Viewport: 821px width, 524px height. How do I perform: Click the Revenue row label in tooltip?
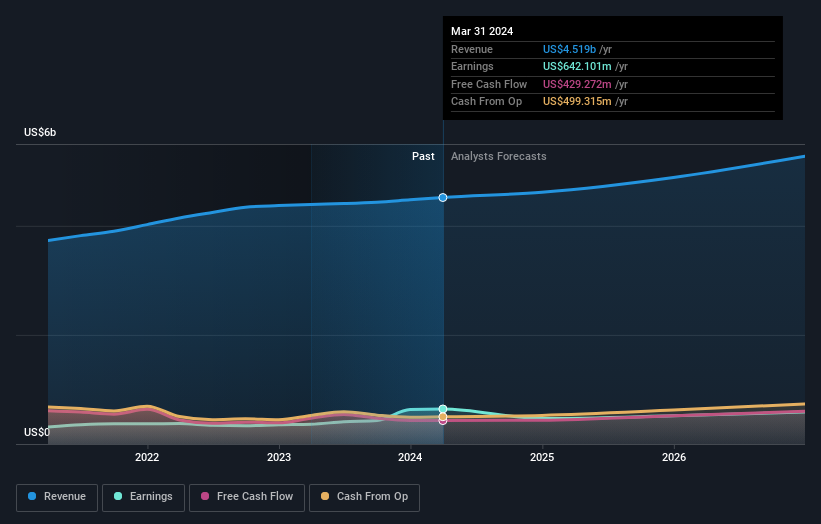472,49
